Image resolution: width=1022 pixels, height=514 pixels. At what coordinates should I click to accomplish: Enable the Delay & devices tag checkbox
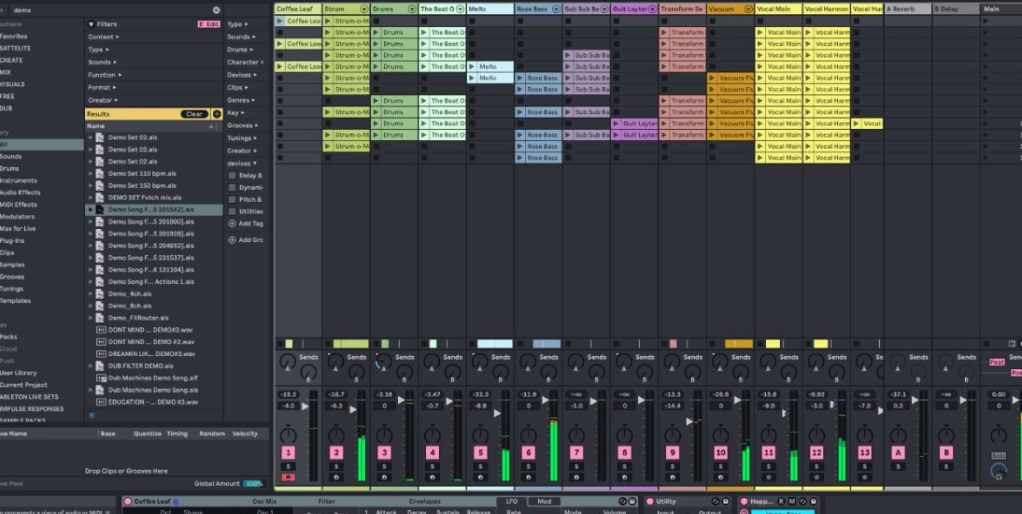coord(233,175)
